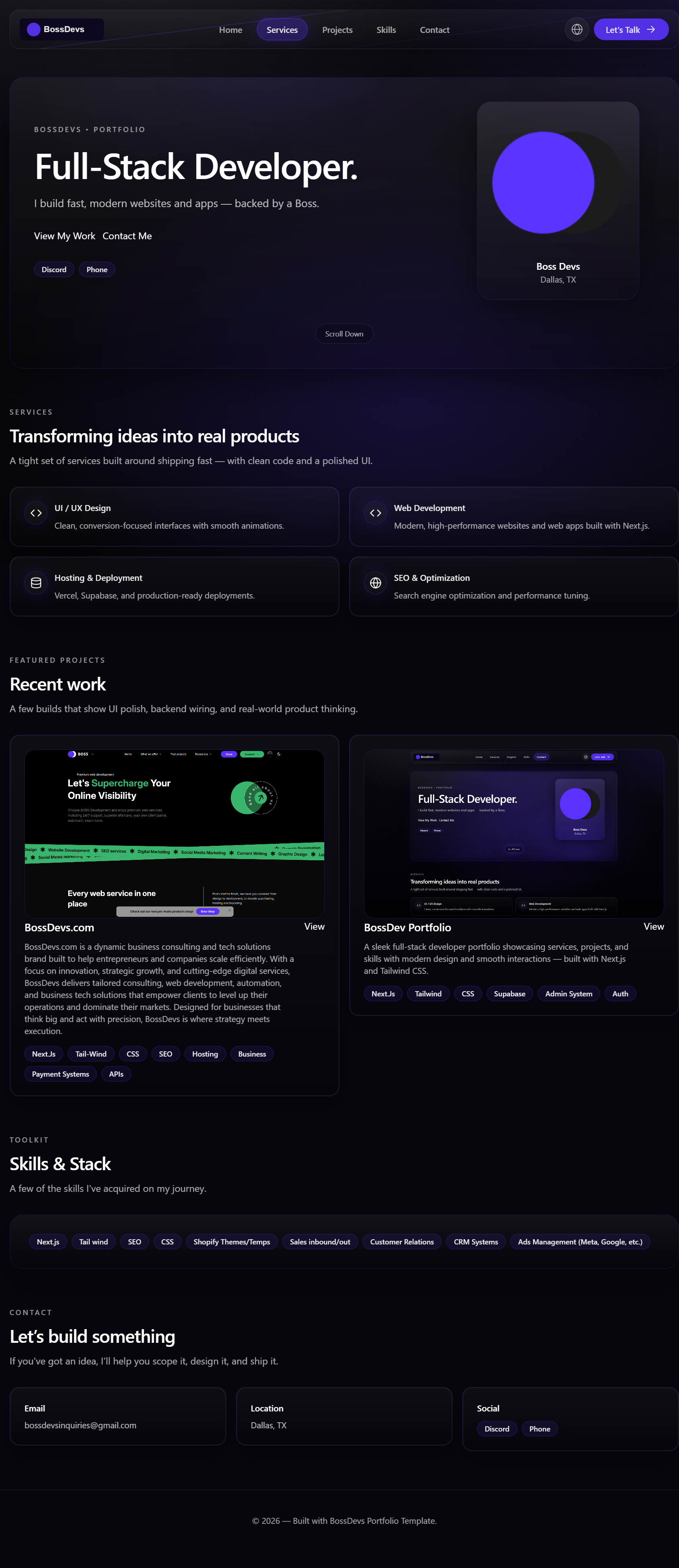Open the Home nav item
The height and width of the screenshot is (1568, 679).
(x=231, y=30)
